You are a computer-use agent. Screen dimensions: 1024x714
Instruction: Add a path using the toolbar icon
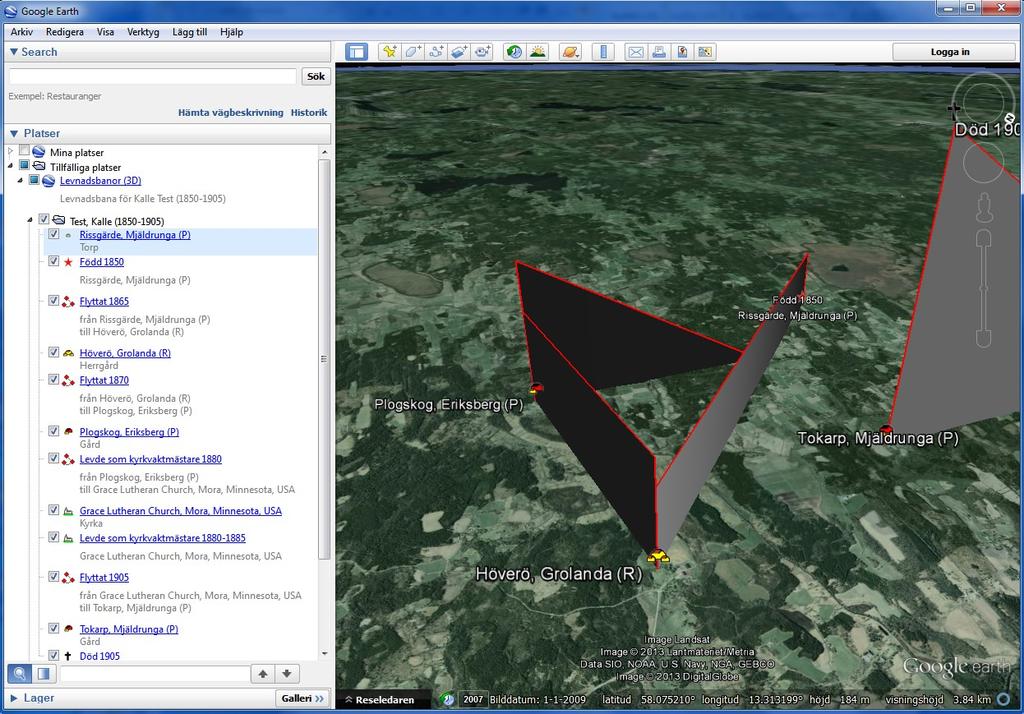coord(436,52)
